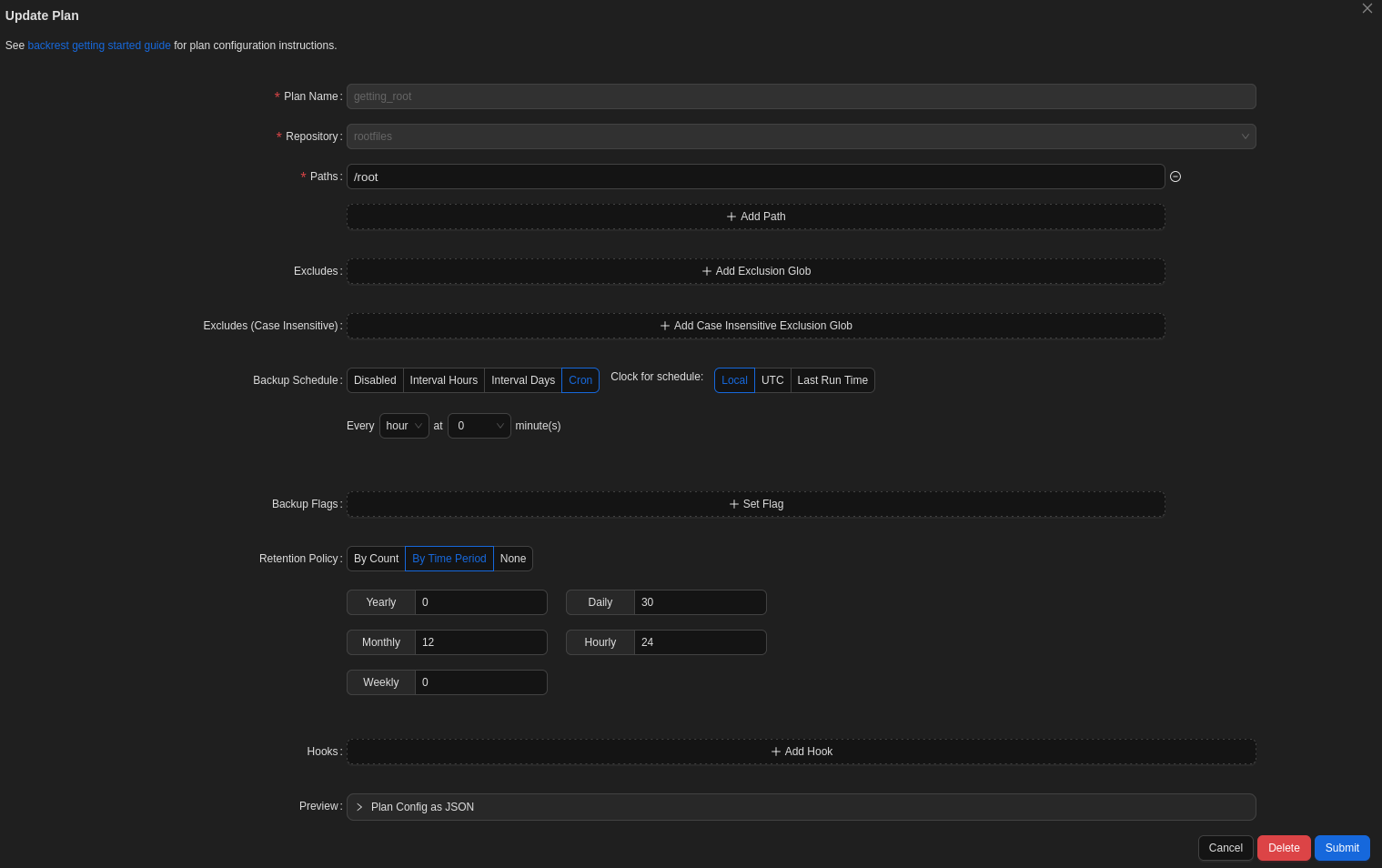1382x868 pixels.
Task: Open the Repository dropdown
Action: (x=801, y=136)
